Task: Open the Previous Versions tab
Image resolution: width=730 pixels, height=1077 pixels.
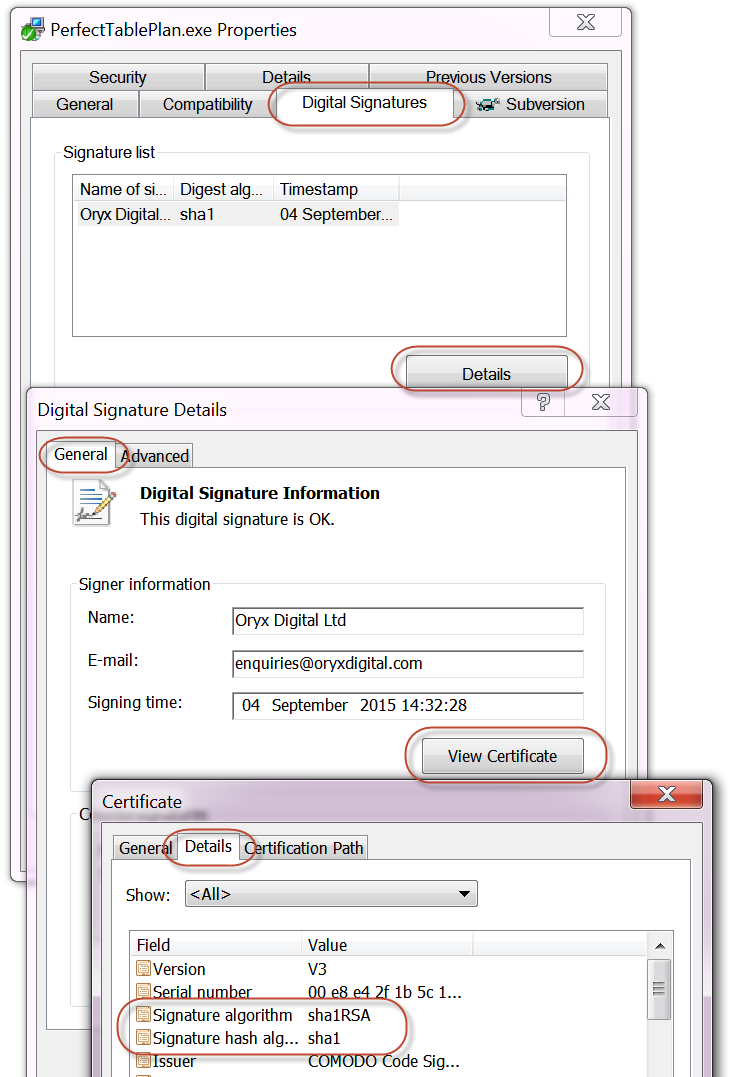Action: click(488, 77)
